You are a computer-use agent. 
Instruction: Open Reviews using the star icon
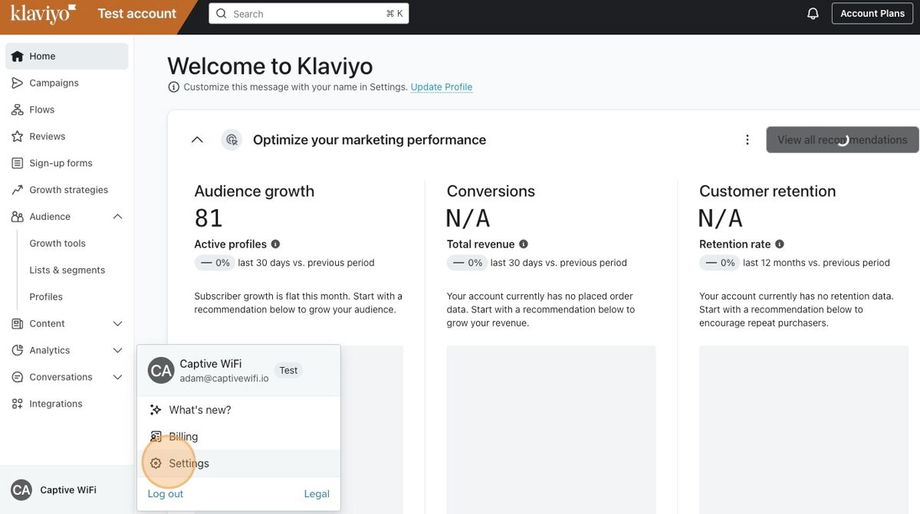tap(17, 137)
